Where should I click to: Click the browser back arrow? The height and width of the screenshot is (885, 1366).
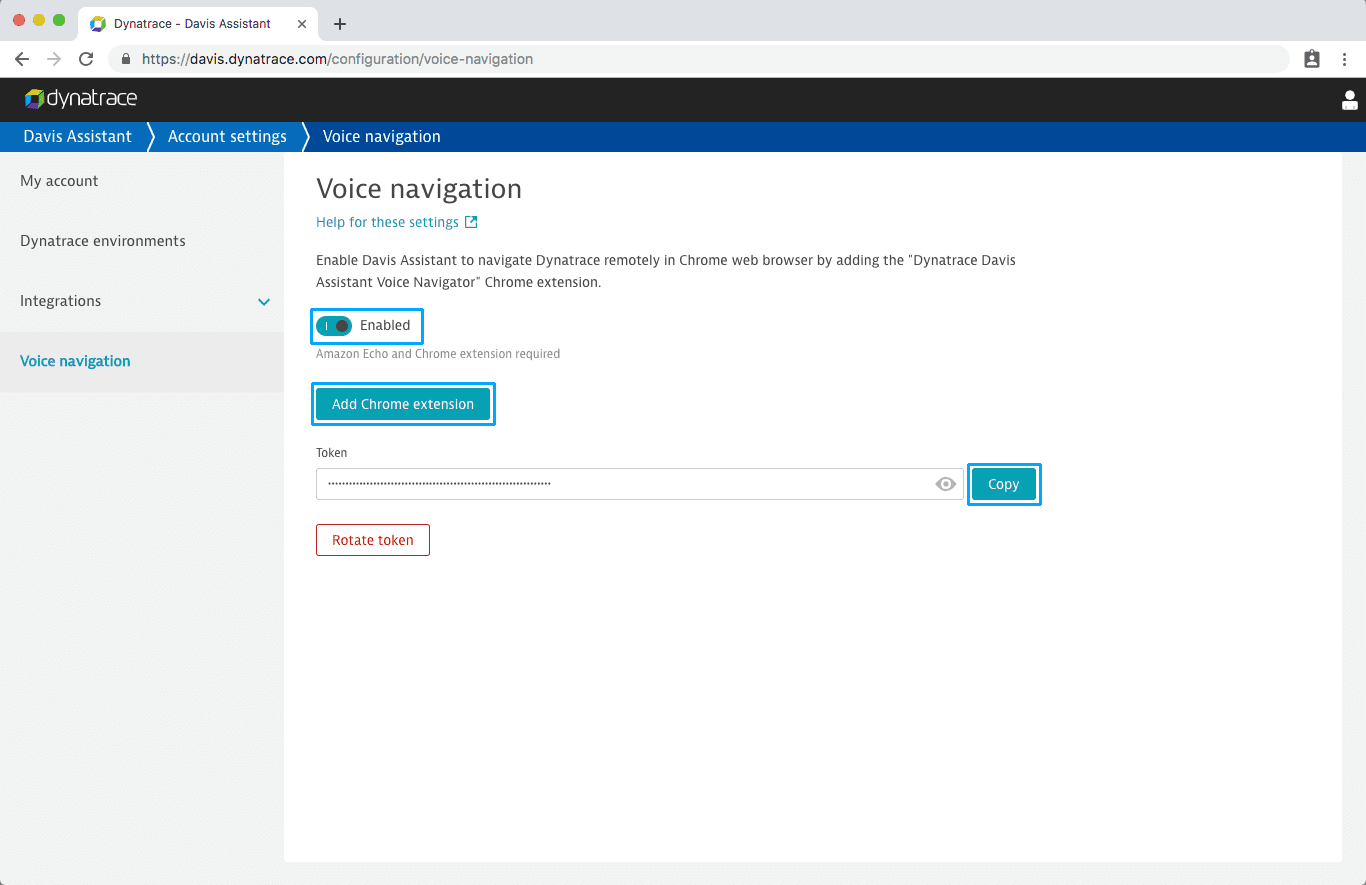pos(22,59)
